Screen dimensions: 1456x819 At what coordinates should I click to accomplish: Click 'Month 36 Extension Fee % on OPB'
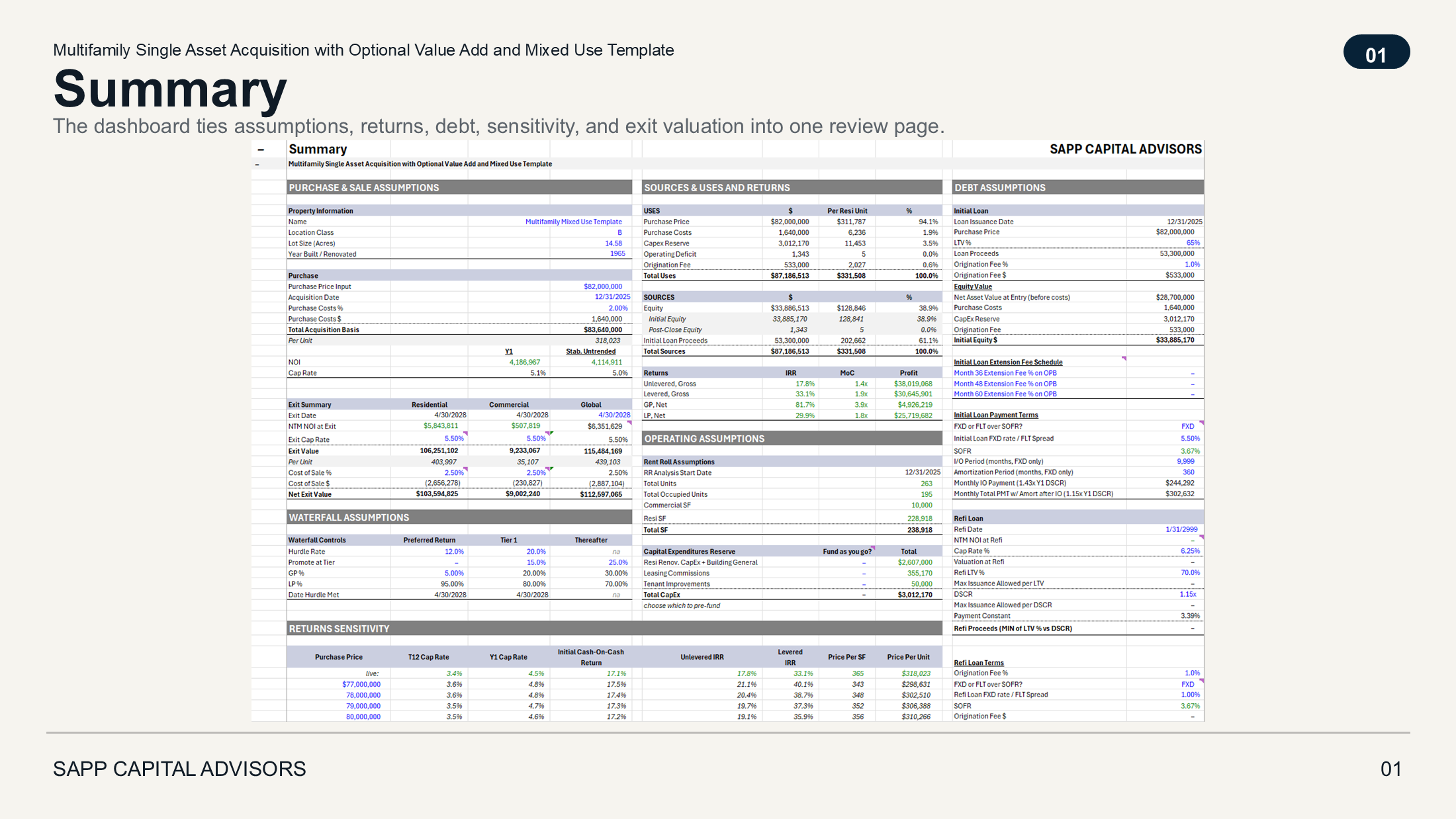[1005, 373]
